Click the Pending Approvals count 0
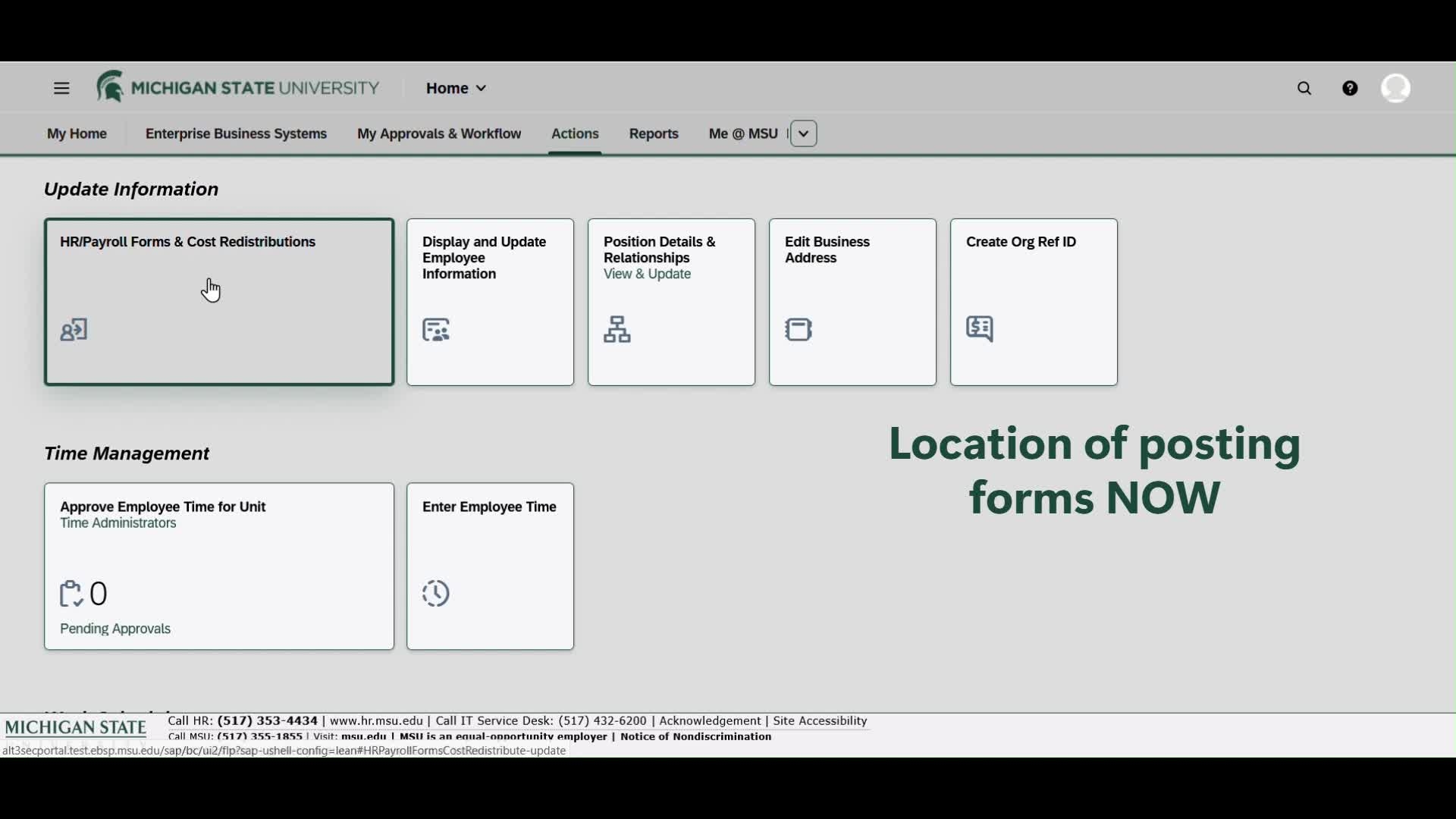The width and height of the screenshot is (1456, 819). tap(99, 594)
